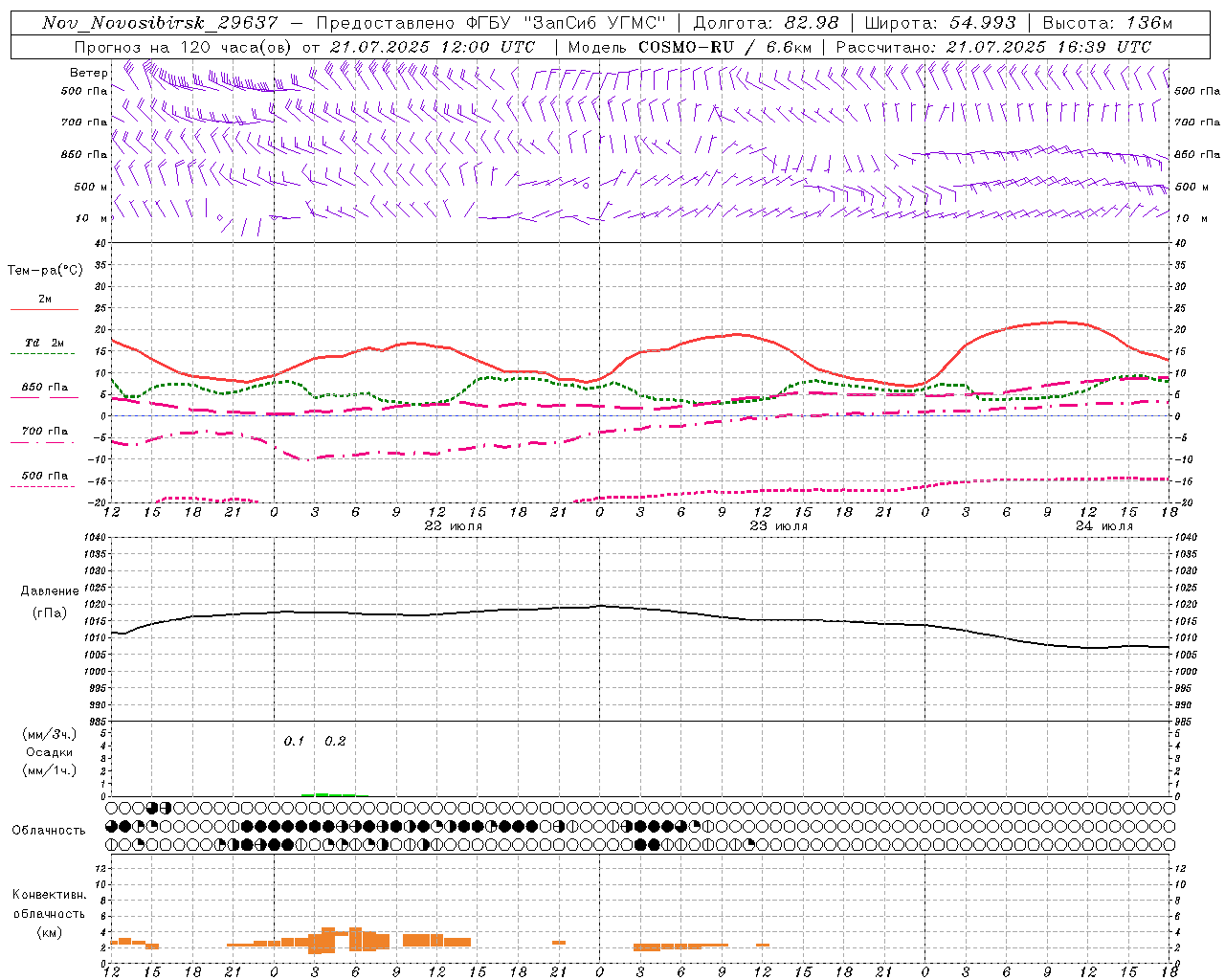The width and height of the screenshot is (1225, 980).
Task: Click the small circle calm-wind symbol
Action: 220,218
